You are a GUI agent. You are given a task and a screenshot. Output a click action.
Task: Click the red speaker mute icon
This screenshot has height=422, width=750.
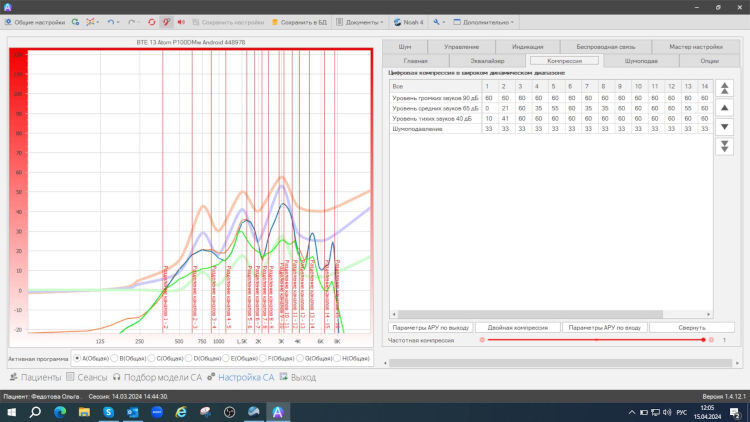[181, 22]
